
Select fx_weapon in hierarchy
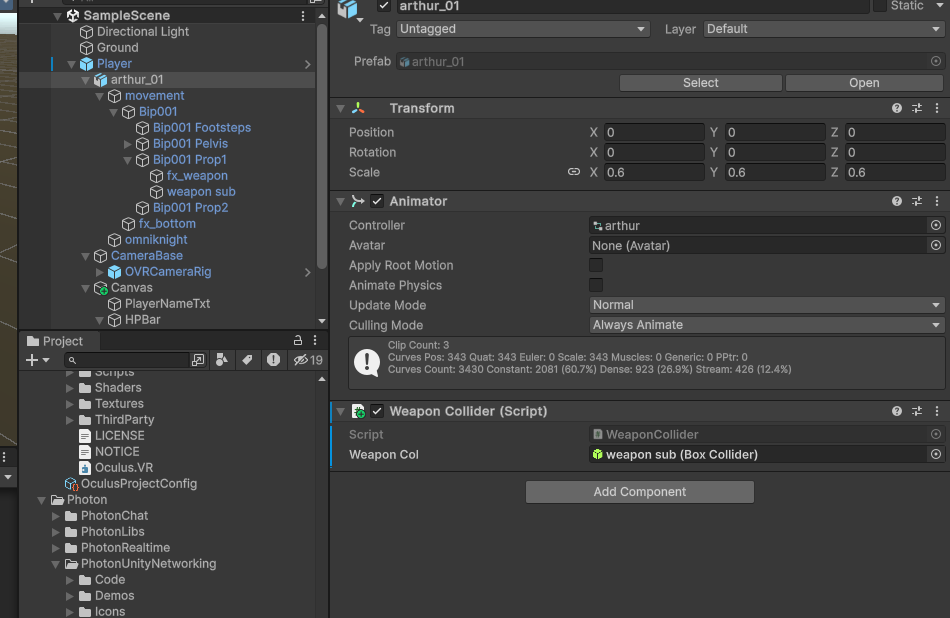(x=197, y=176)
